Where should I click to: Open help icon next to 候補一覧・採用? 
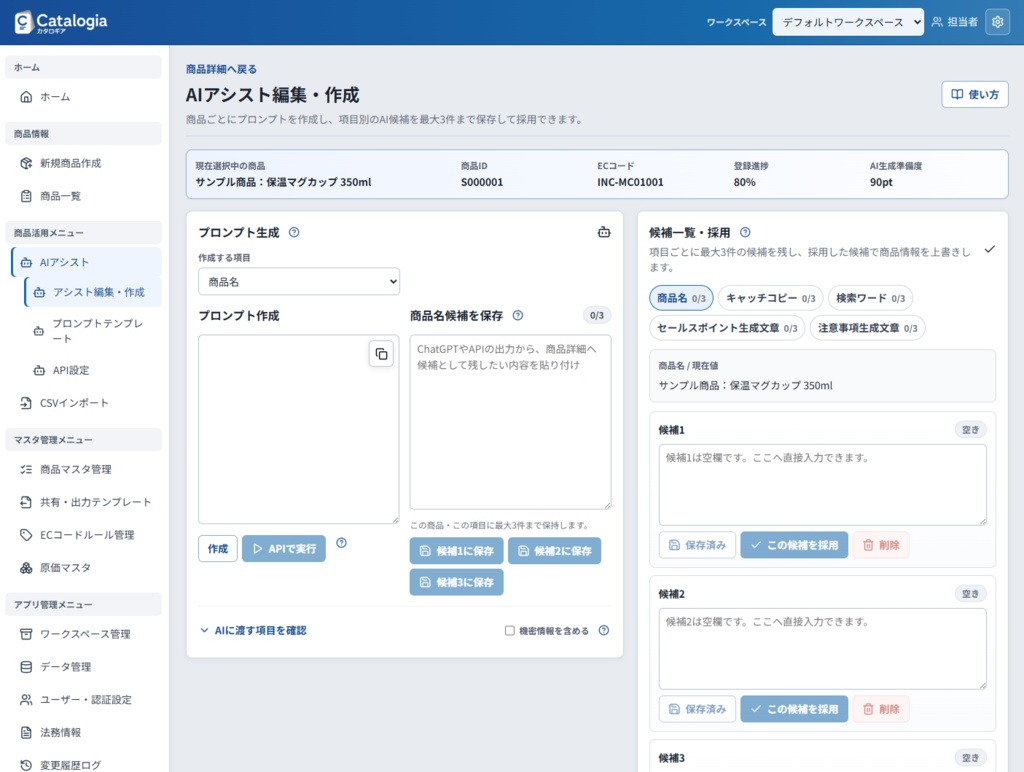click(x=745, y=232)
